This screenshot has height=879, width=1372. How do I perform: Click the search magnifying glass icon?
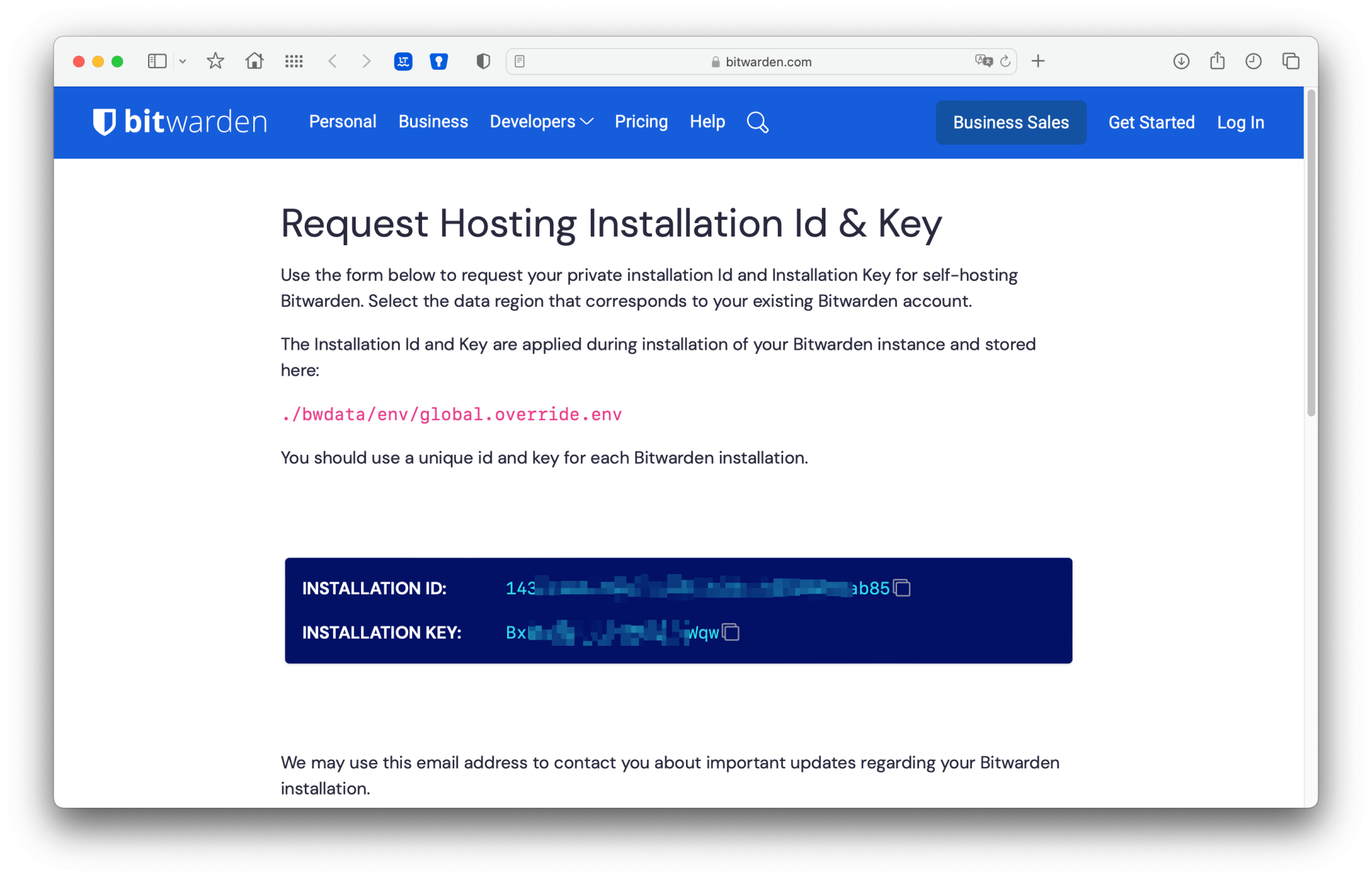tap(757, 122)
